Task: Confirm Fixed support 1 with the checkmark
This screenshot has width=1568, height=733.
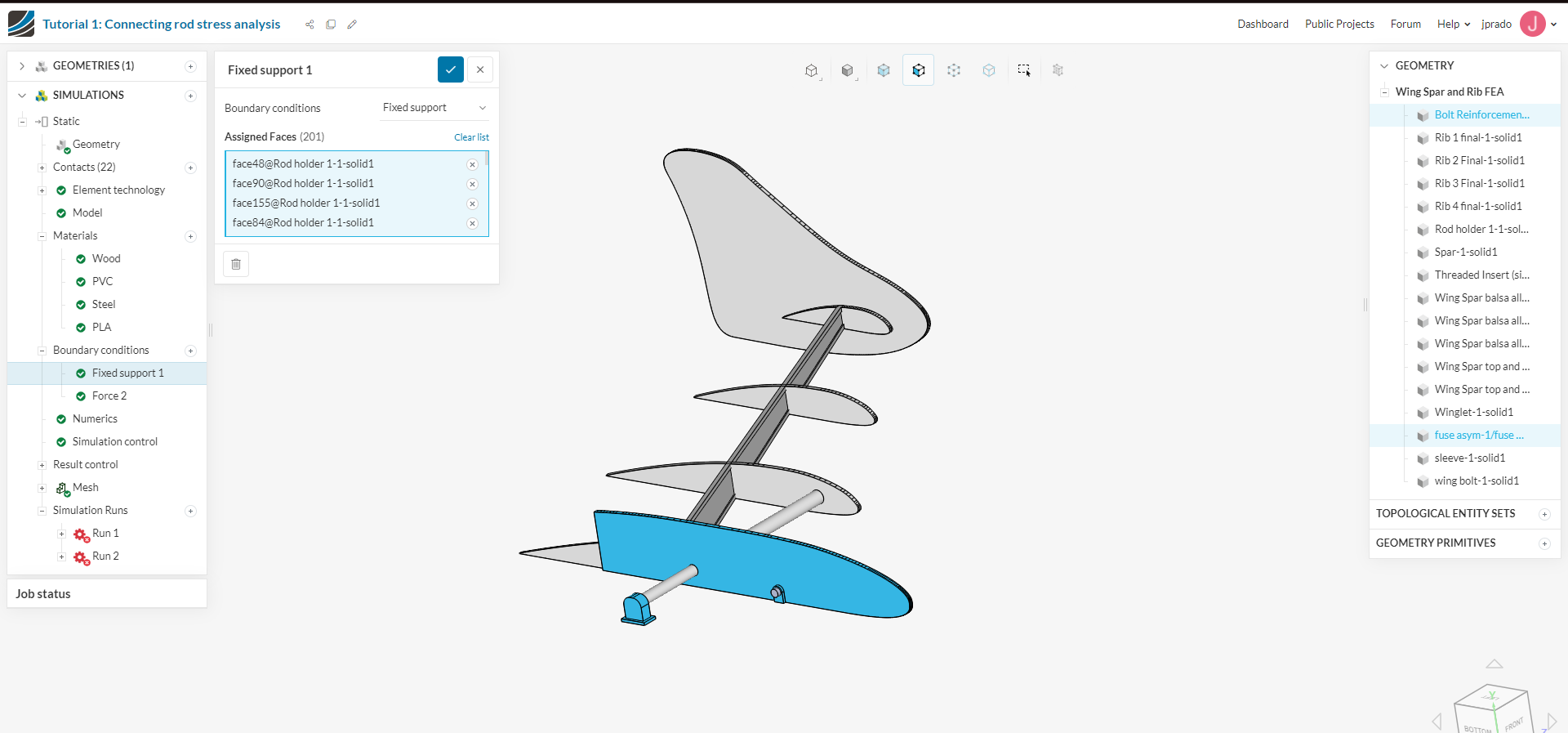Action: pyautogui.click(x=451, y=69)
